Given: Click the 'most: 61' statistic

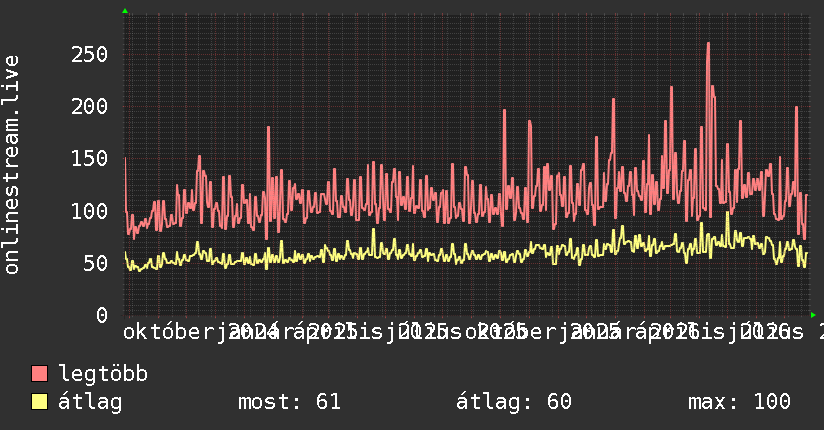Looking at the screenshot, I should [290, 402].
